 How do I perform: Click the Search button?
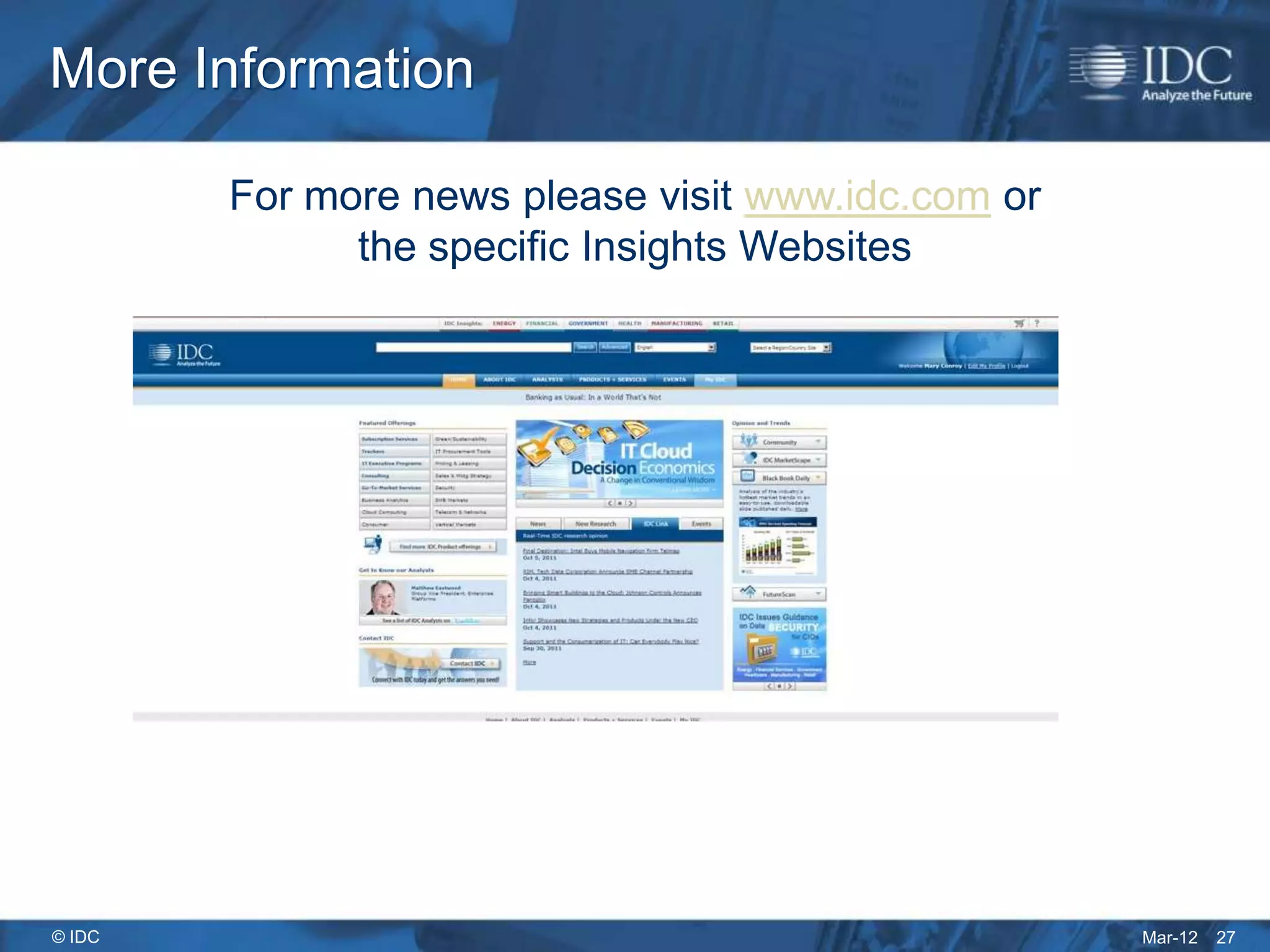585,348
